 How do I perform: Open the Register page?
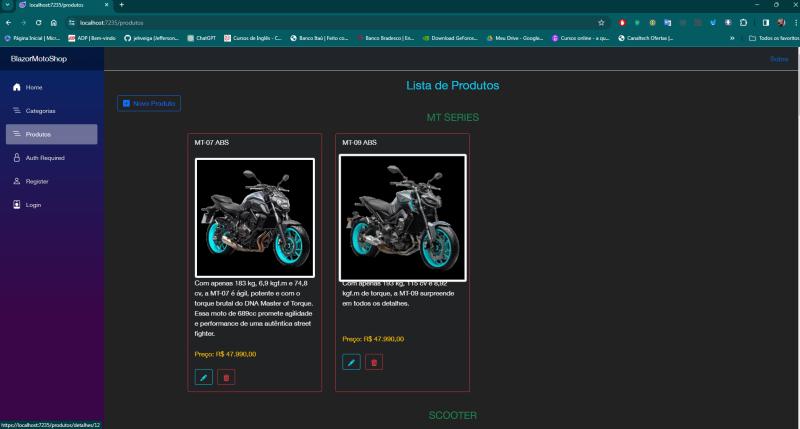pyautogui.click(x=51, y=181)
